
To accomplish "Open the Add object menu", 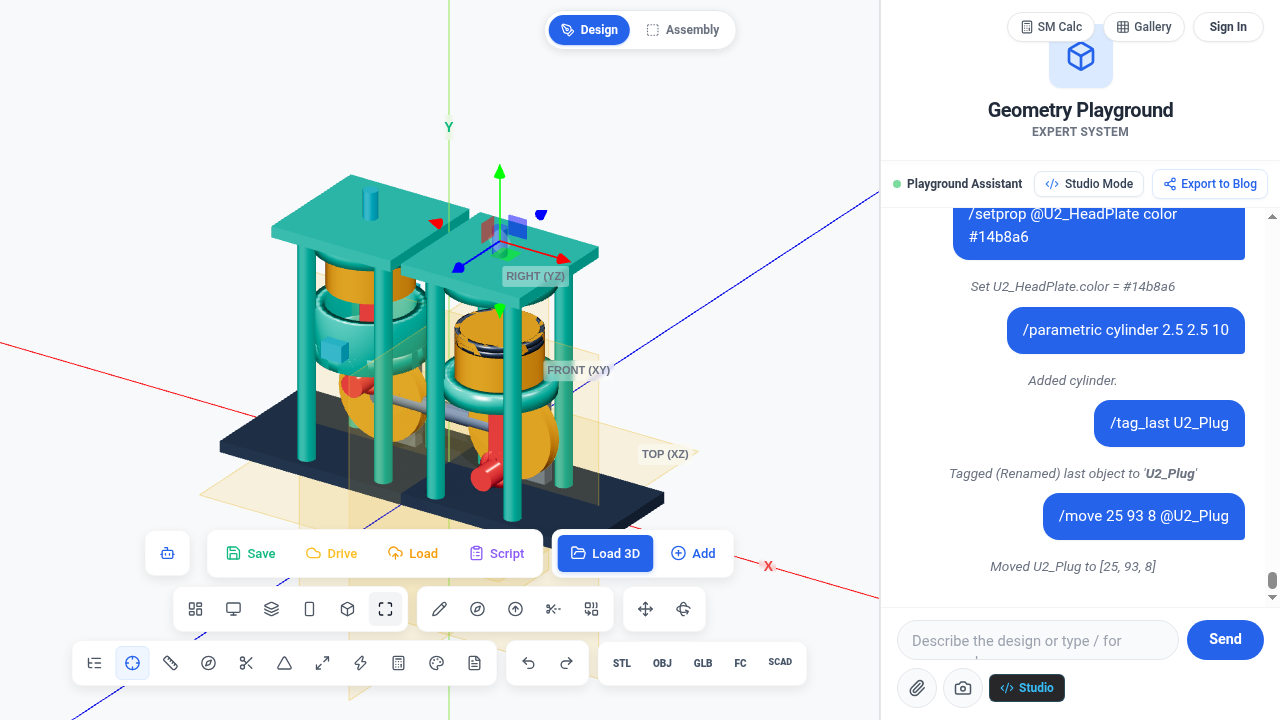I will (x=693, y=553).
